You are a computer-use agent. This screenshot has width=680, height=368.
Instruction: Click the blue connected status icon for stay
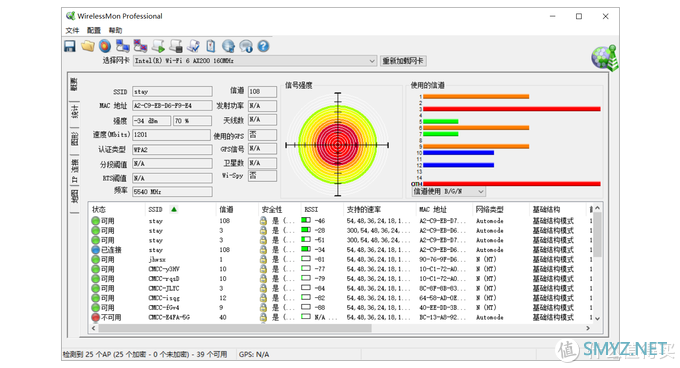(x=95, y=250)
